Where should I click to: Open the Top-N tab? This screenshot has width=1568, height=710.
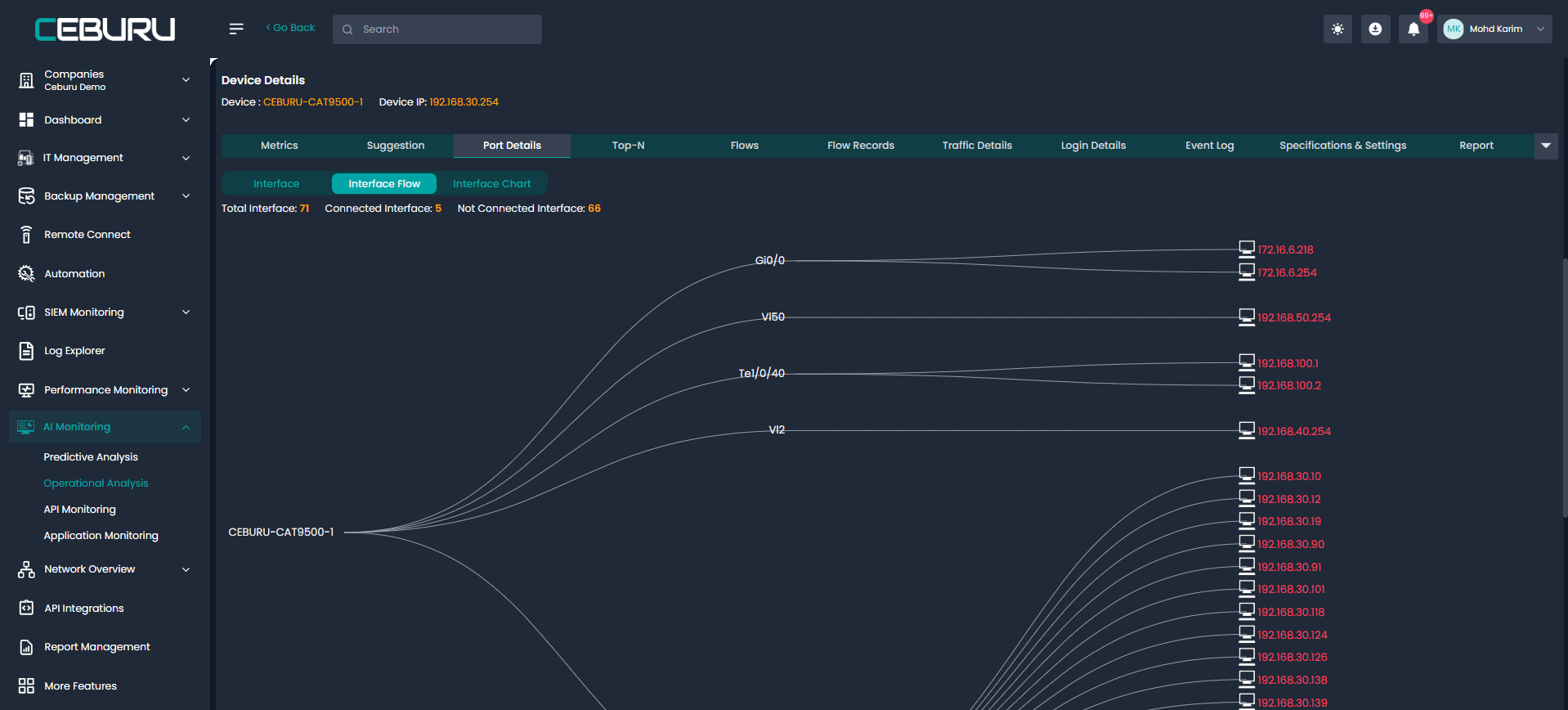(x=628, y=146)
